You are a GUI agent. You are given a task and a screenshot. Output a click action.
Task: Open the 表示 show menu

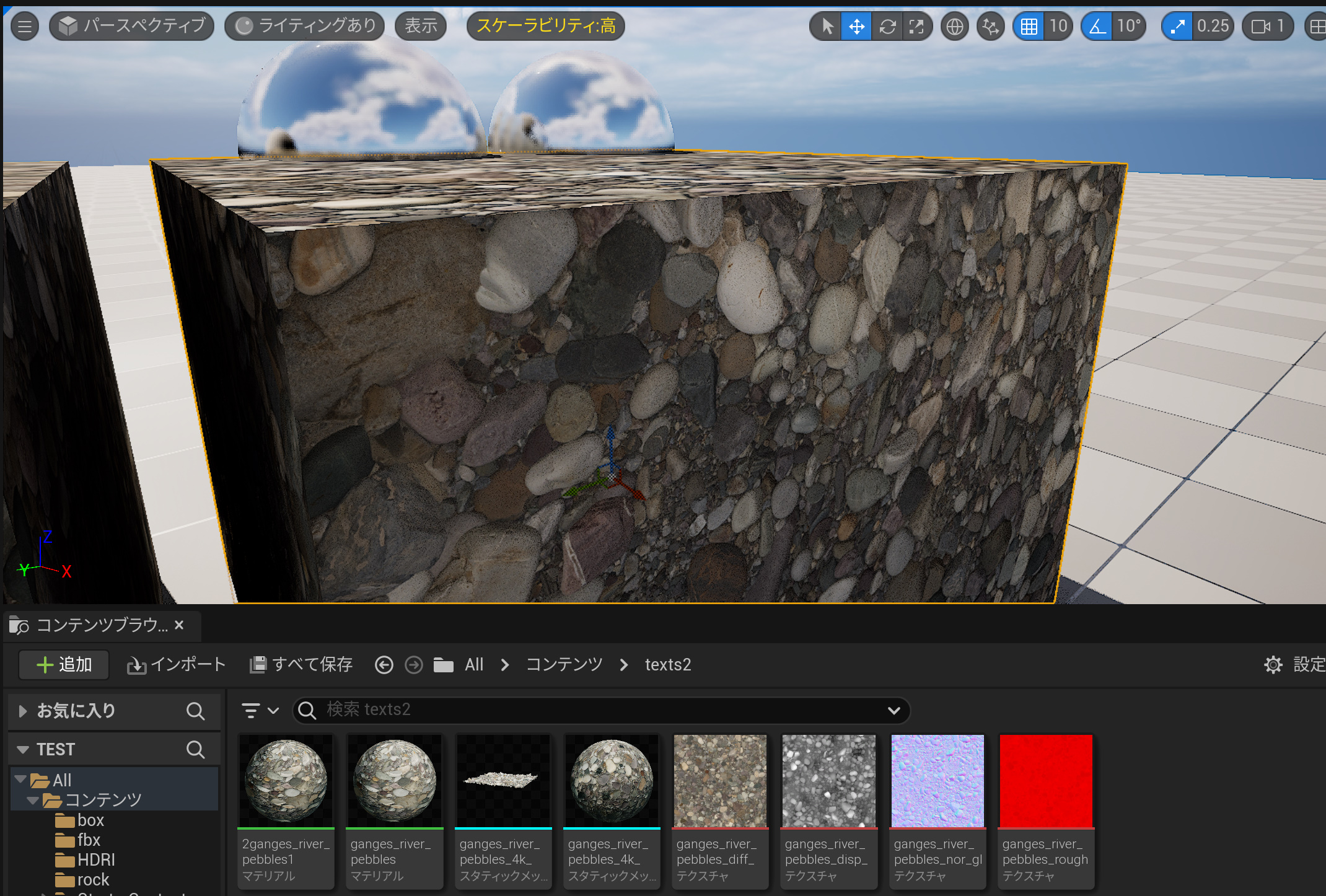pyautogui.click(x=421, y=25)
